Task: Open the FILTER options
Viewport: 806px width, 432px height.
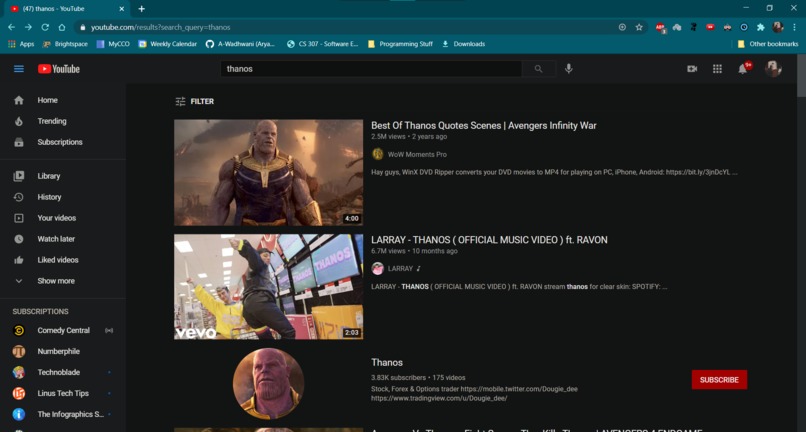Action: (194, 101)
